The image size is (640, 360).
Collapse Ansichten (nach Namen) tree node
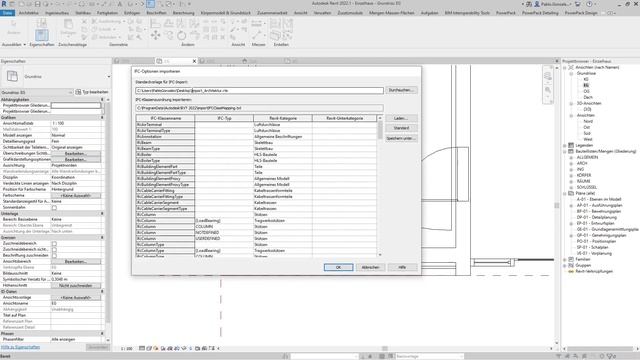click(x=565, y=67)
